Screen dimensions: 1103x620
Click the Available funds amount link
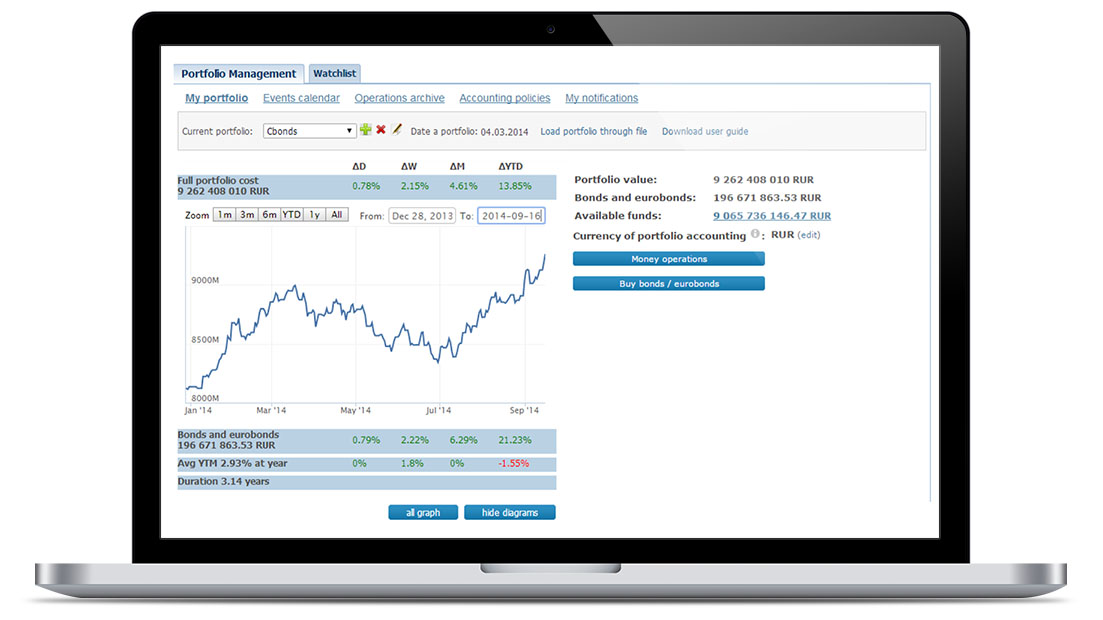(772, 216)
